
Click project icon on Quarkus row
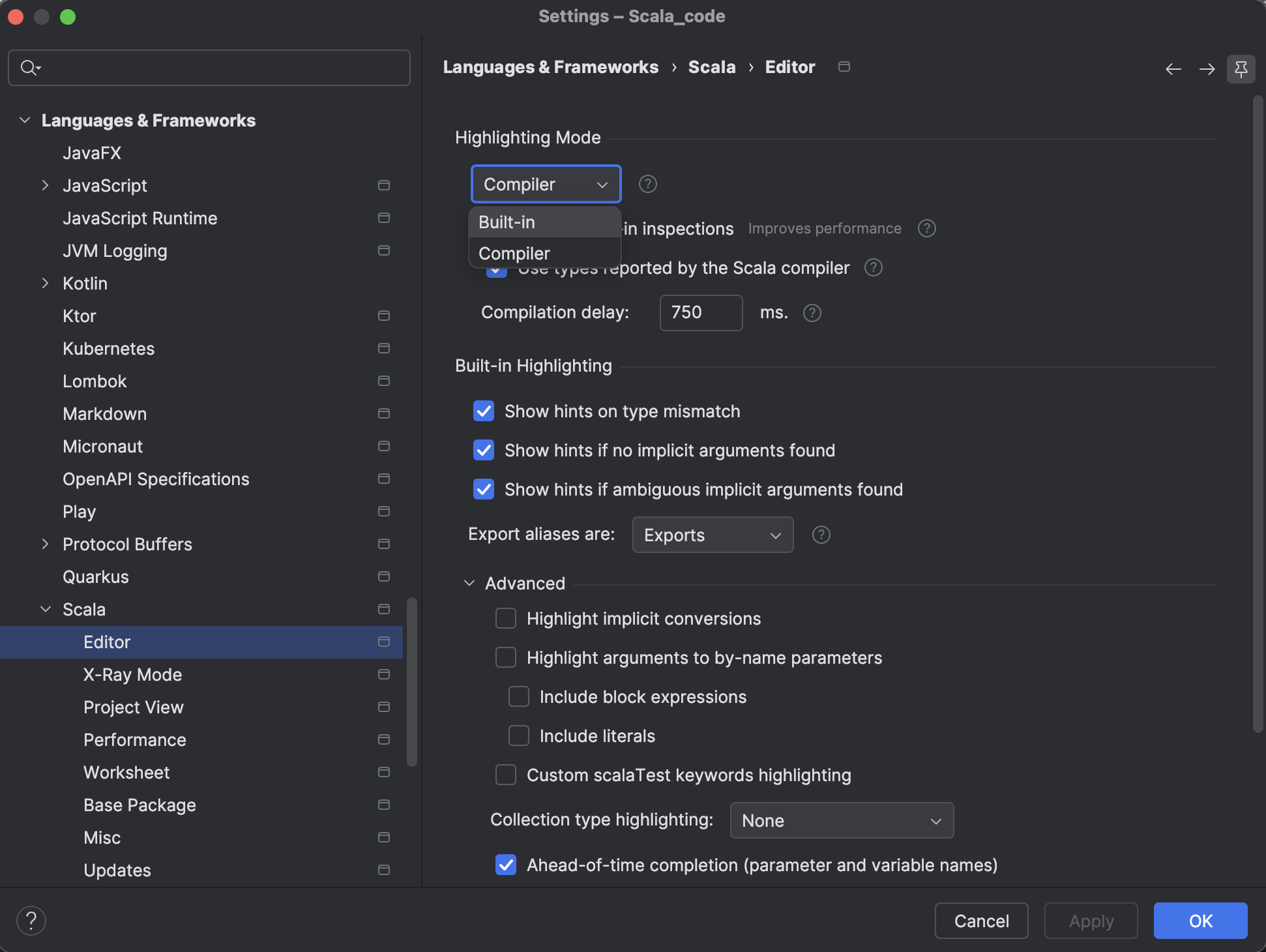click(384, 576)
